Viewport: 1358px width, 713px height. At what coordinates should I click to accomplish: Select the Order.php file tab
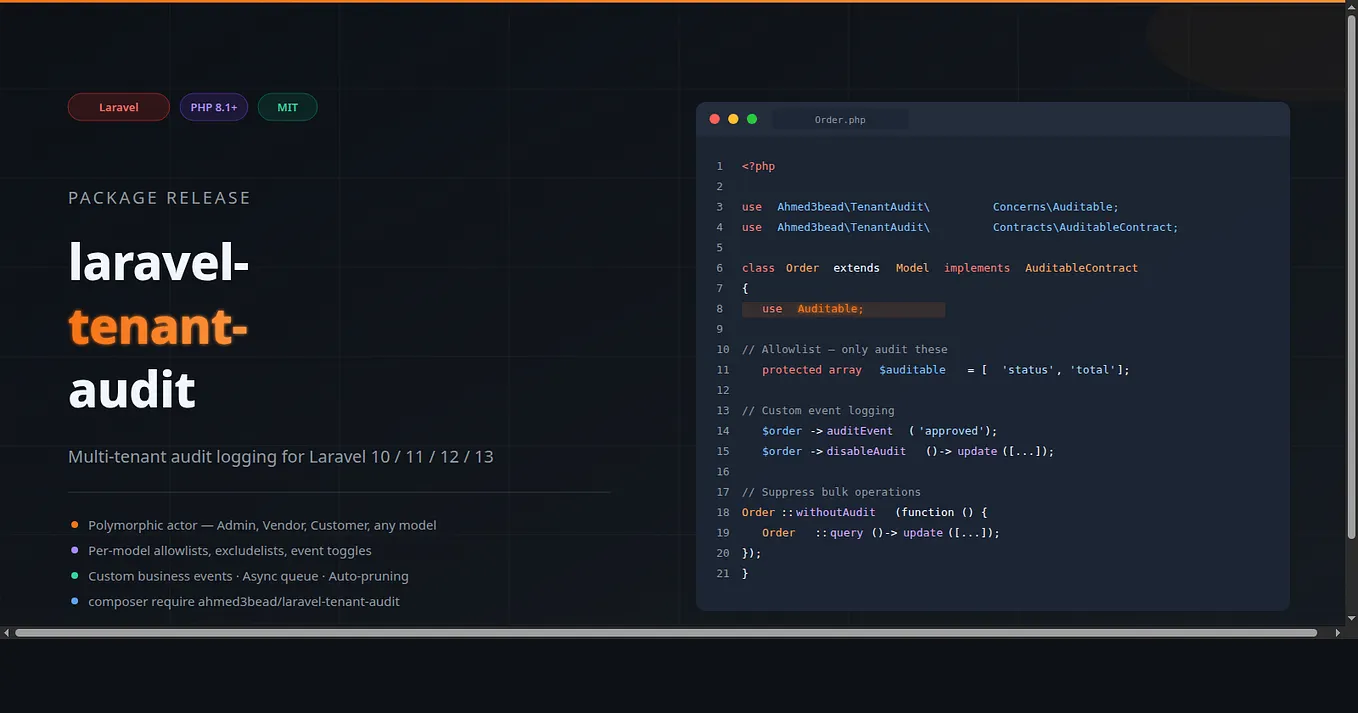pos(840,120)
